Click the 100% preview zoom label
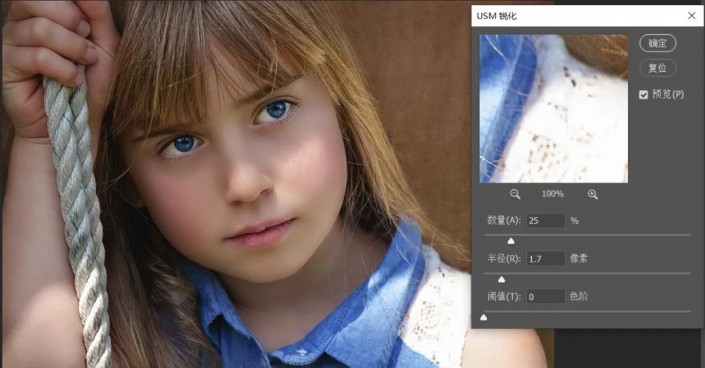 click(553, 194)
